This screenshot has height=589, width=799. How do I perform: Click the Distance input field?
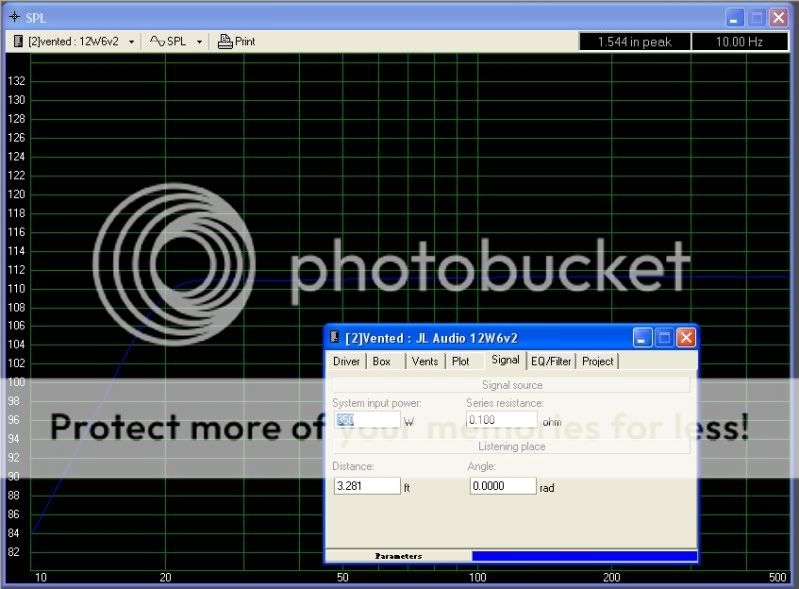(x=366, y=486)
